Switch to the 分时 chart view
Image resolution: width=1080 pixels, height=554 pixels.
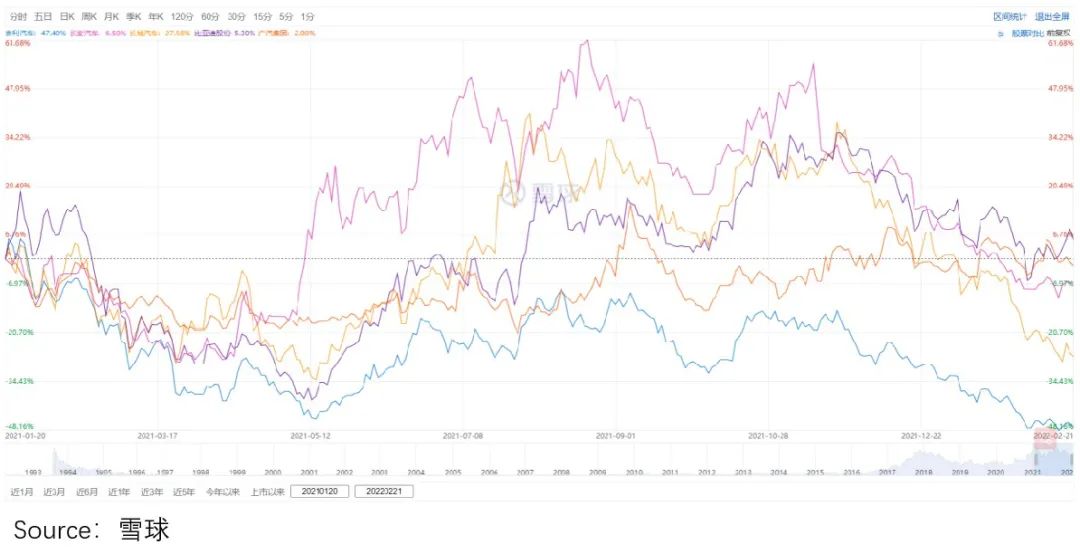(x=18, y=17)
